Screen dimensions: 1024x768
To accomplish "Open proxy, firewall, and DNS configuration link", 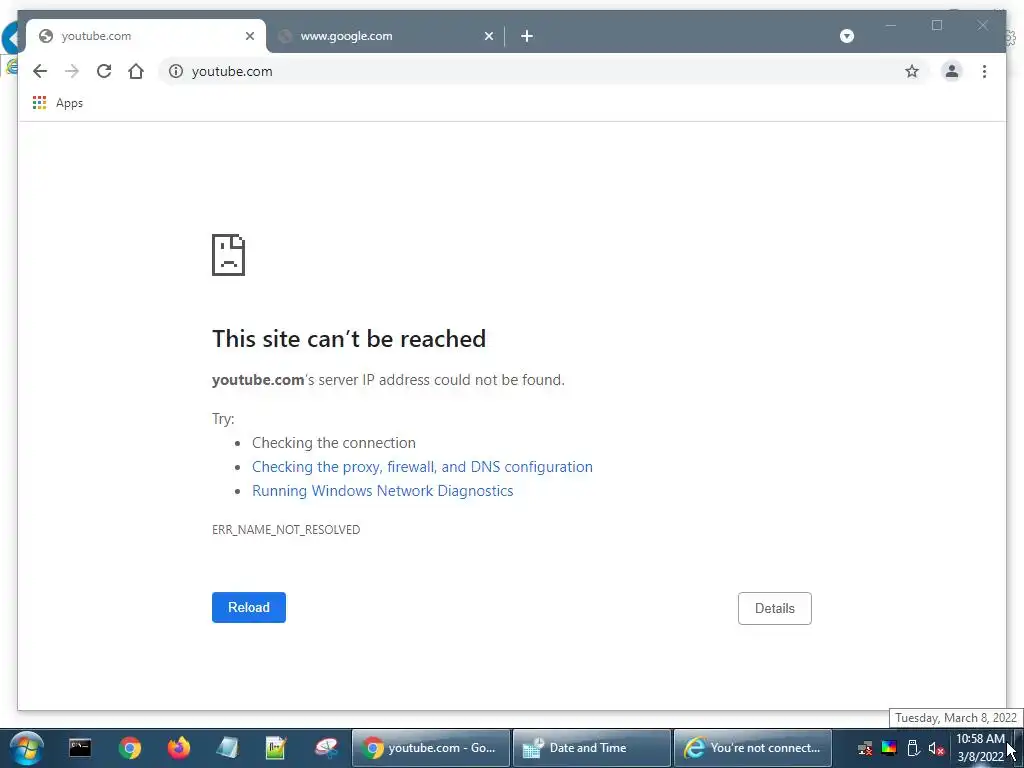I will click(422, 467).
